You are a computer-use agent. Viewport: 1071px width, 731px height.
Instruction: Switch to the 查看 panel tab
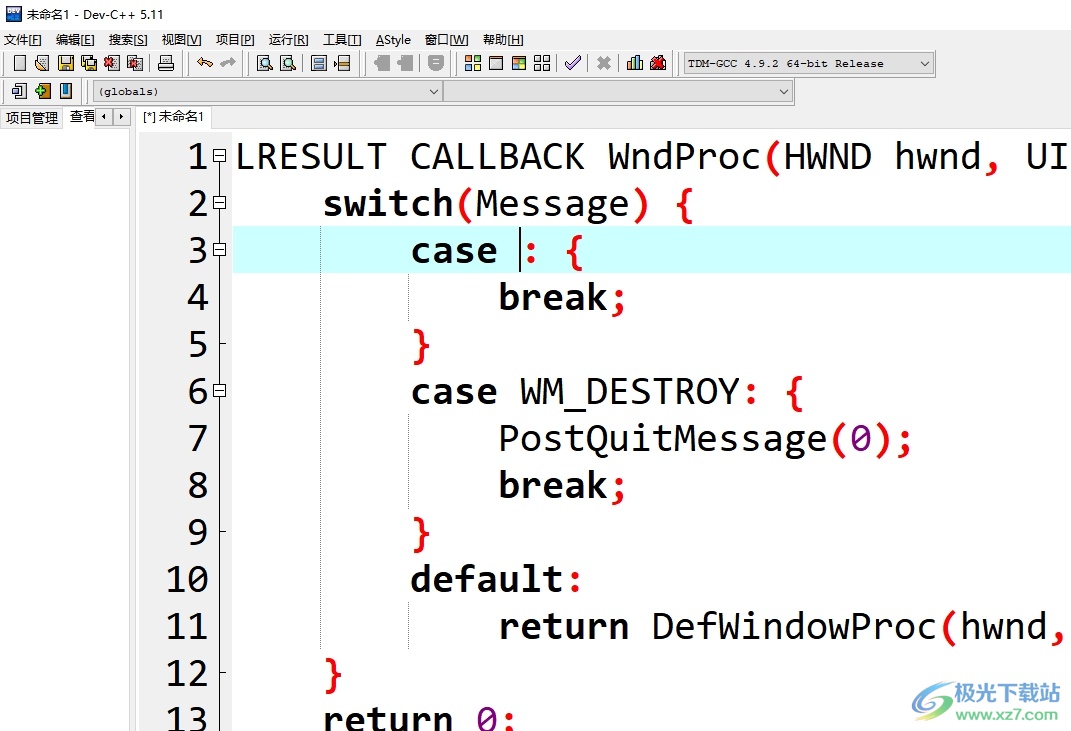pos(81,117)
